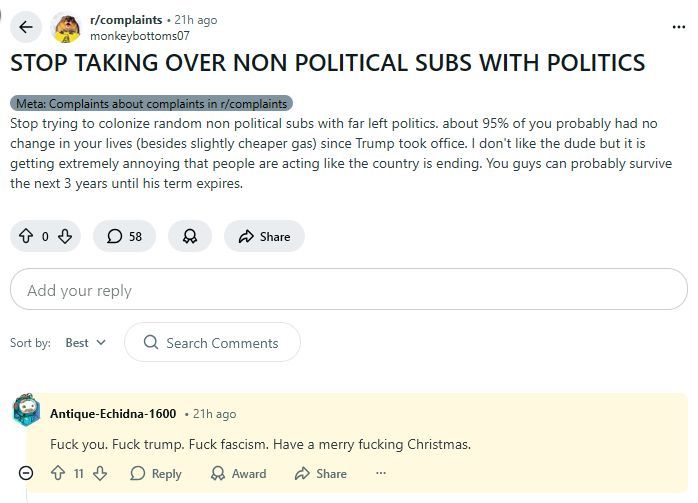Expand the Sort by Best dropdown
Screen dimensions: 698x503
coord(85,342)
